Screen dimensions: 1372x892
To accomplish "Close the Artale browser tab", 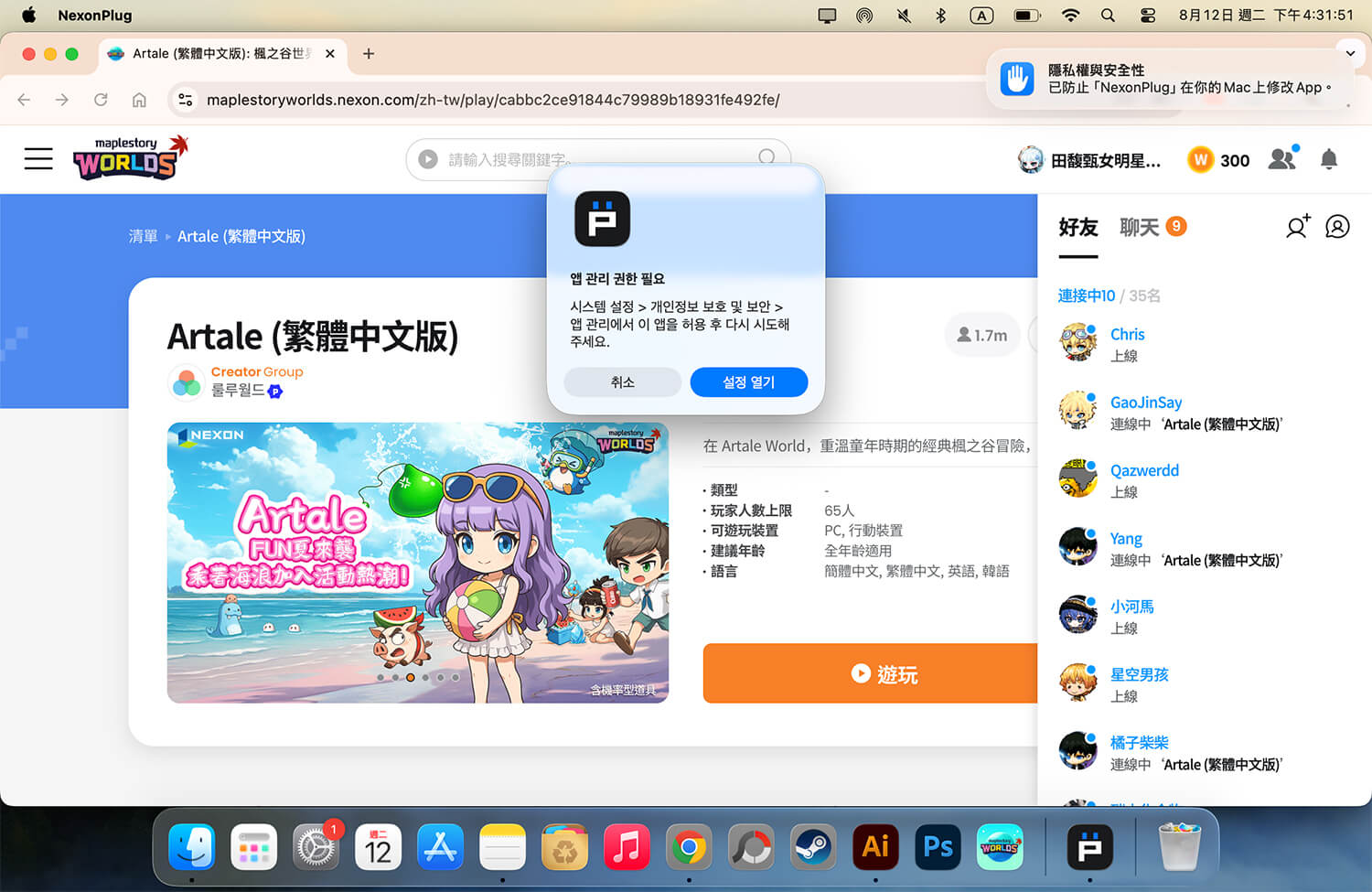I will tap(330, 54).
